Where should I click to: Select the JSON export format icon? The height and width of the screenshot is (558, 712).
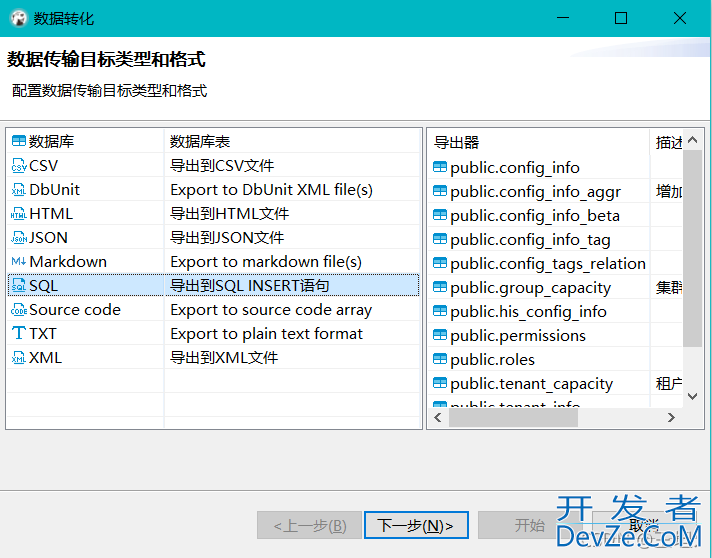(x=19, y=238)
